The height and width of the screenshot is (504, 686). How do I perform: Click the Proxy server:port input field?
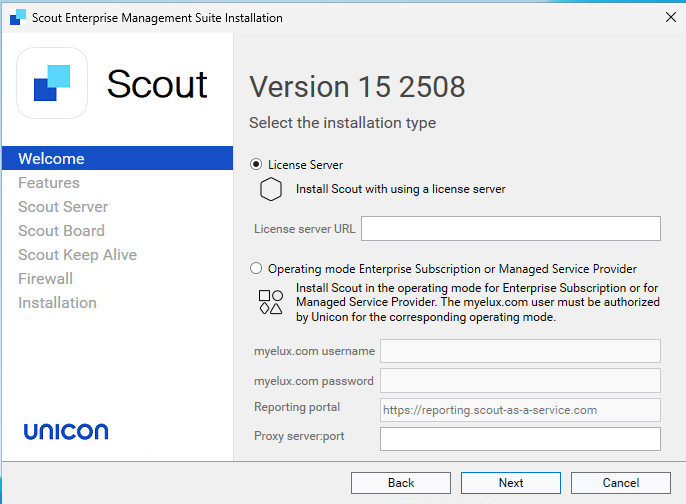tap(520, 439)
